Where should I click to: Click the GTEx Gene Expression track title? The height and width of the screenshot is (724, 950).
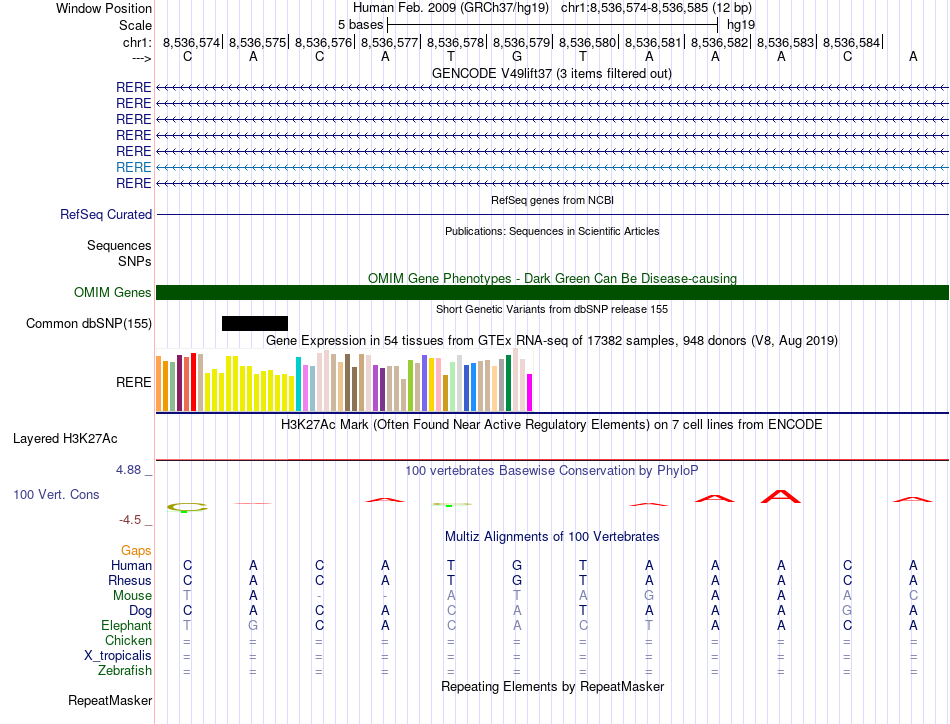pyautogui.click(x=552, y=340)
